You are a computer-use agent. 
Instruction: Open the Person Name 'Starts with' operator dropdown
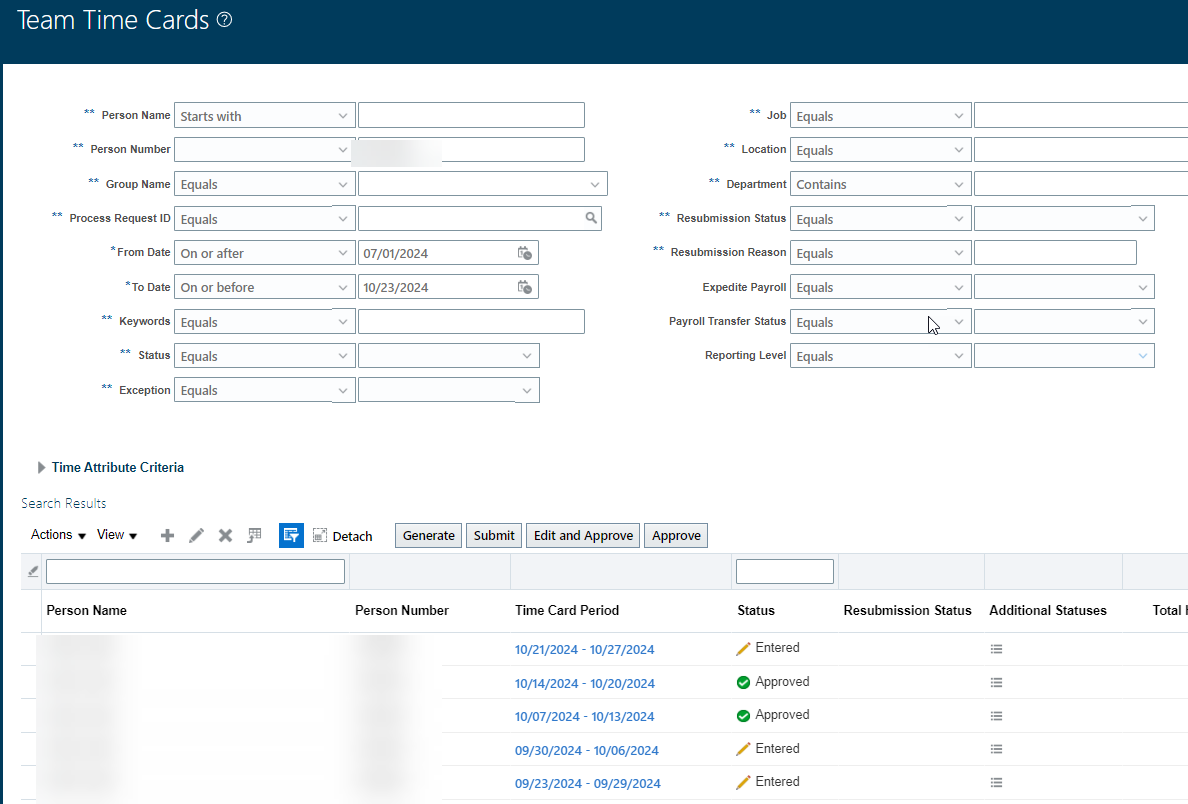point(344,114)
